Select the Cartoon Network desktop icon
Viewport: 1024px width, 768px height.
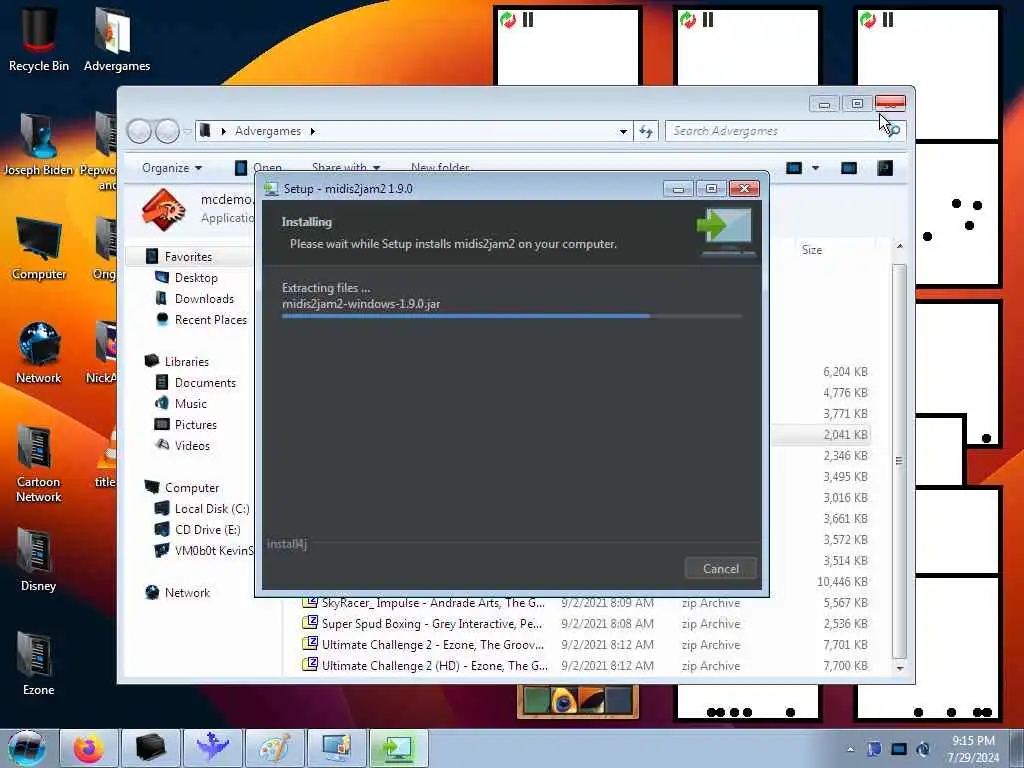(x=39, y=464)
